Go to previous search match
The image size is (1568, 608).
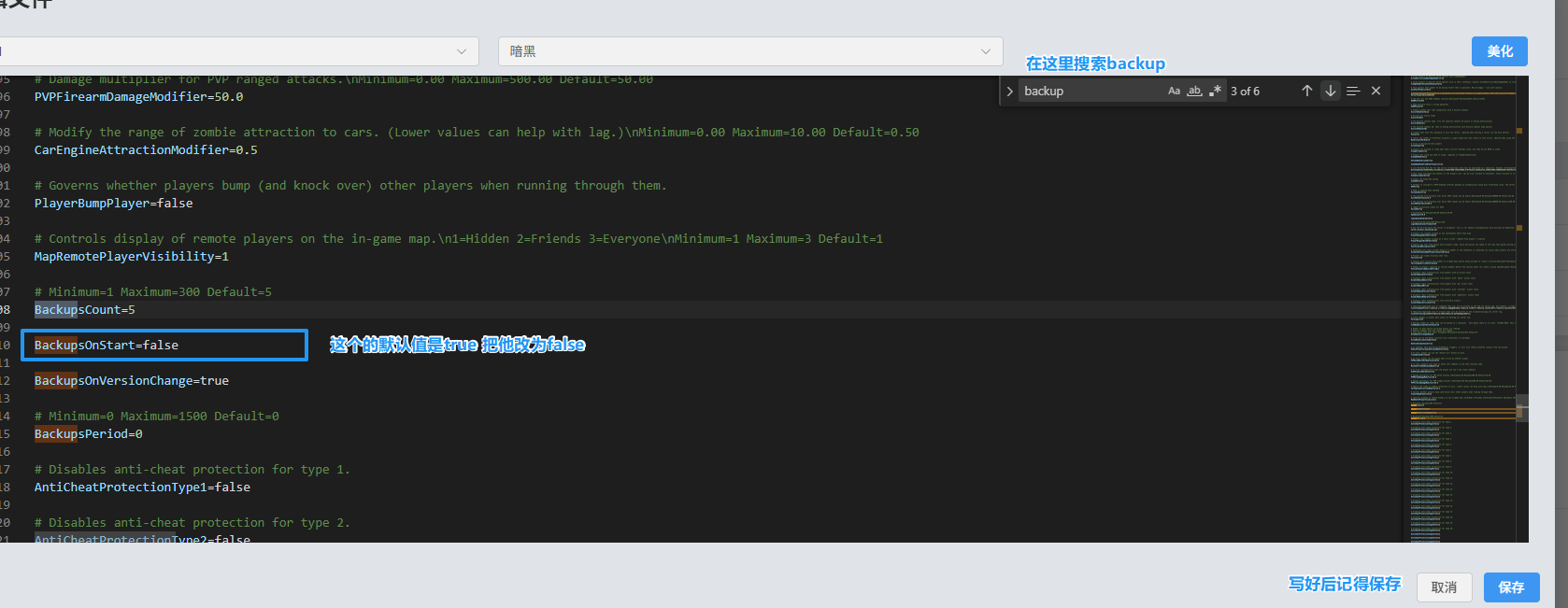click(x=1306, y=91)
